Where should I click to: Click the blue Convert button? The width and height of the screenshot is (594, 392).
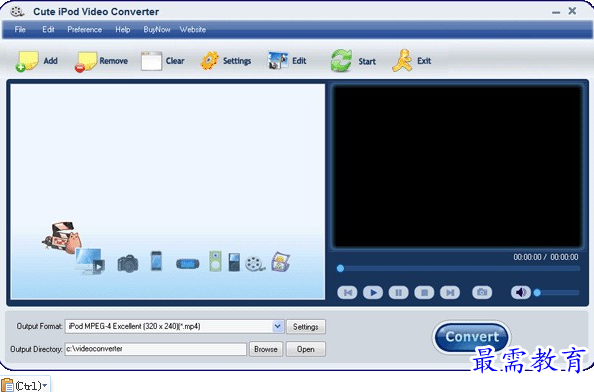point(472,337)
